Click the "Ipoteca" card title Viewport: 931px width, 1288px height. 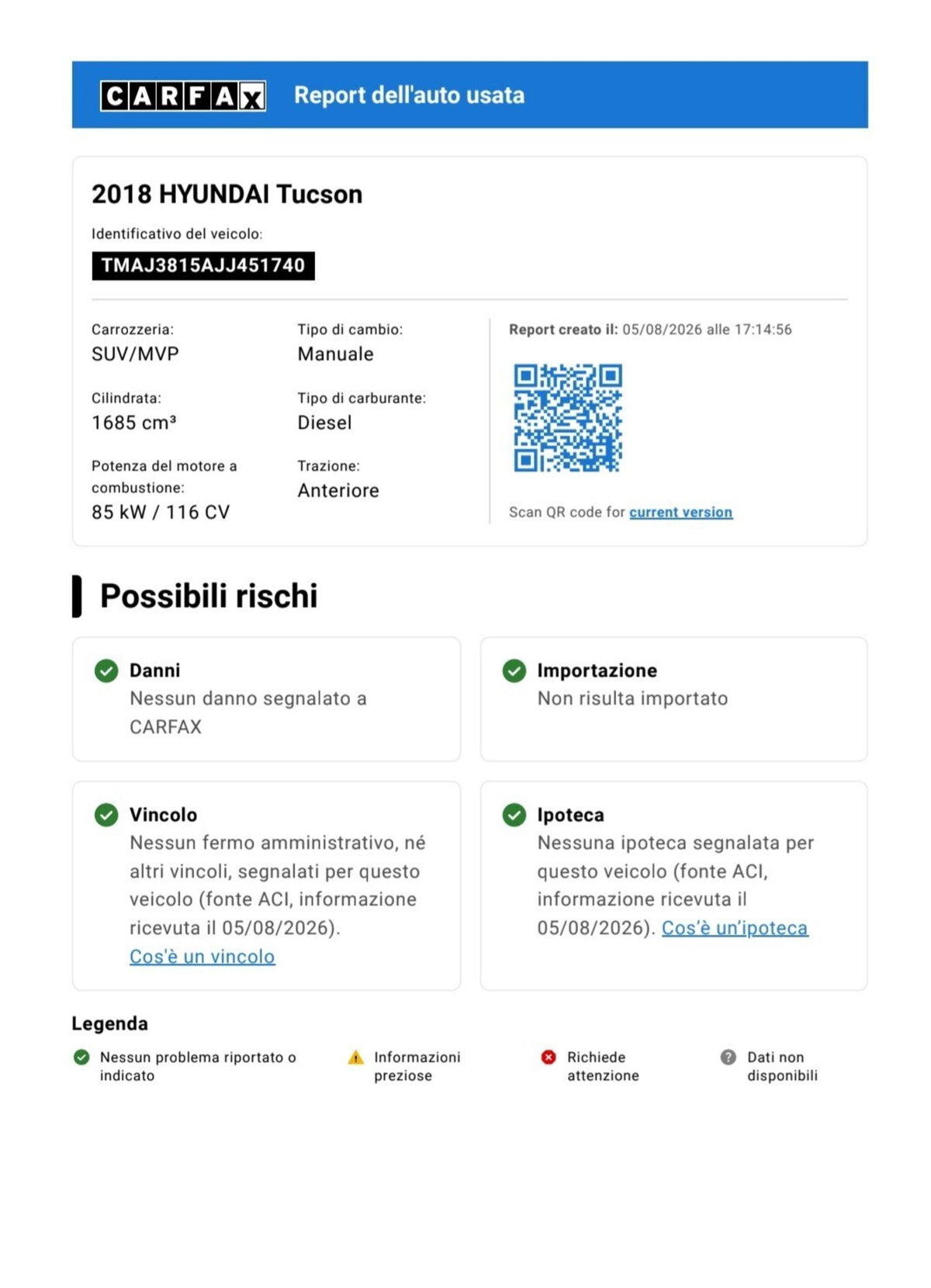point(570,815)
